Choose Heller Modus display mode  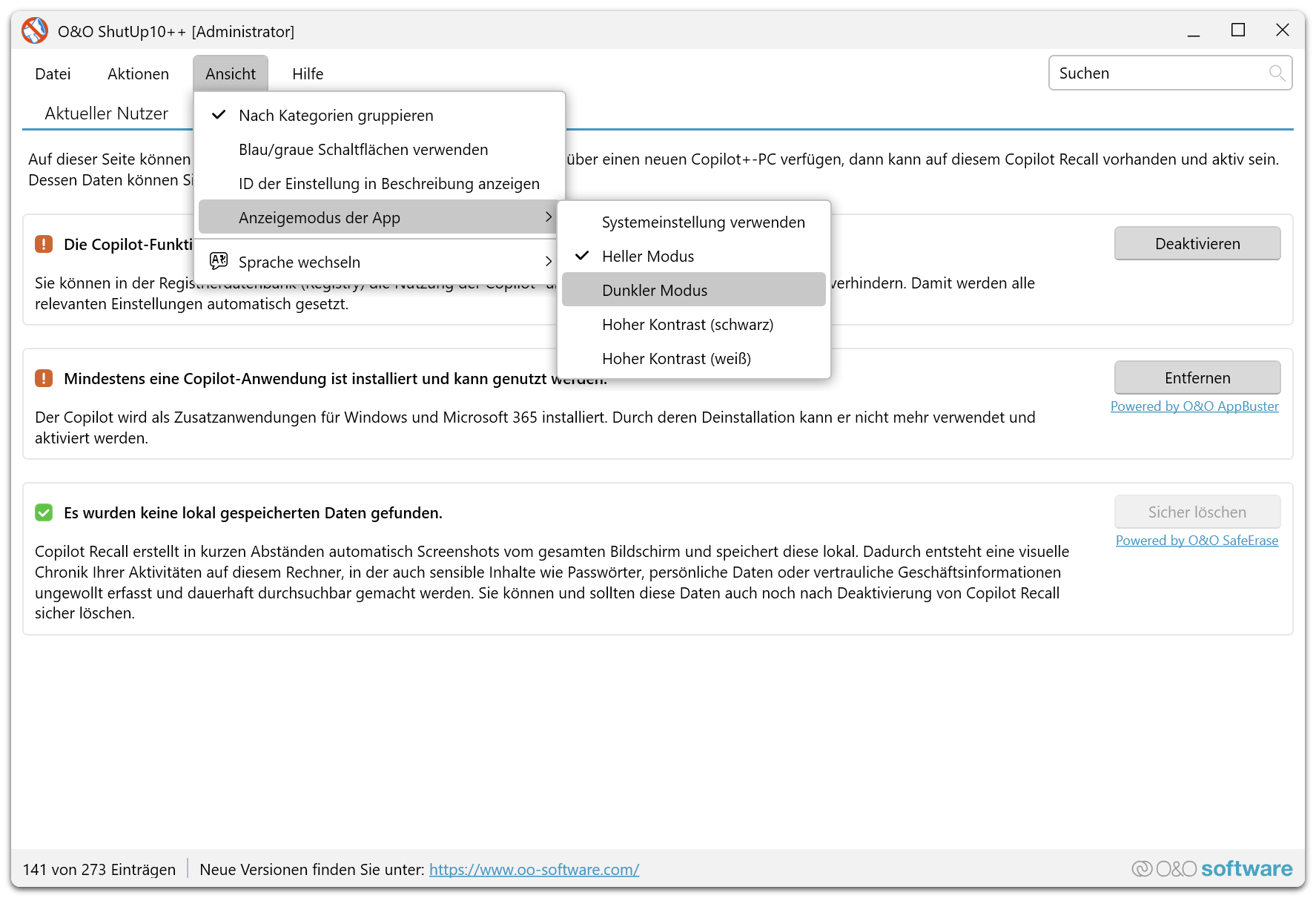click(647, 257)
